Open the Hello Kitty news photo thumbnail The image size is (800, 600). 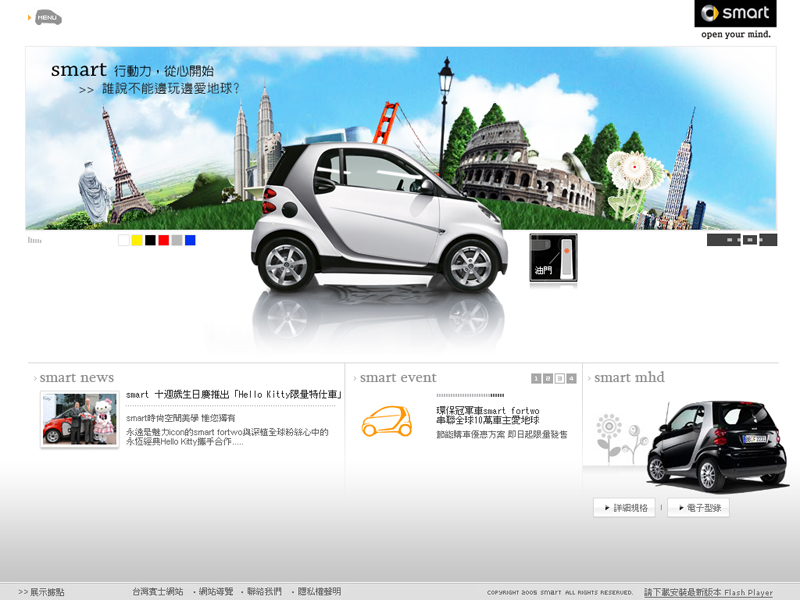[80, 419]
